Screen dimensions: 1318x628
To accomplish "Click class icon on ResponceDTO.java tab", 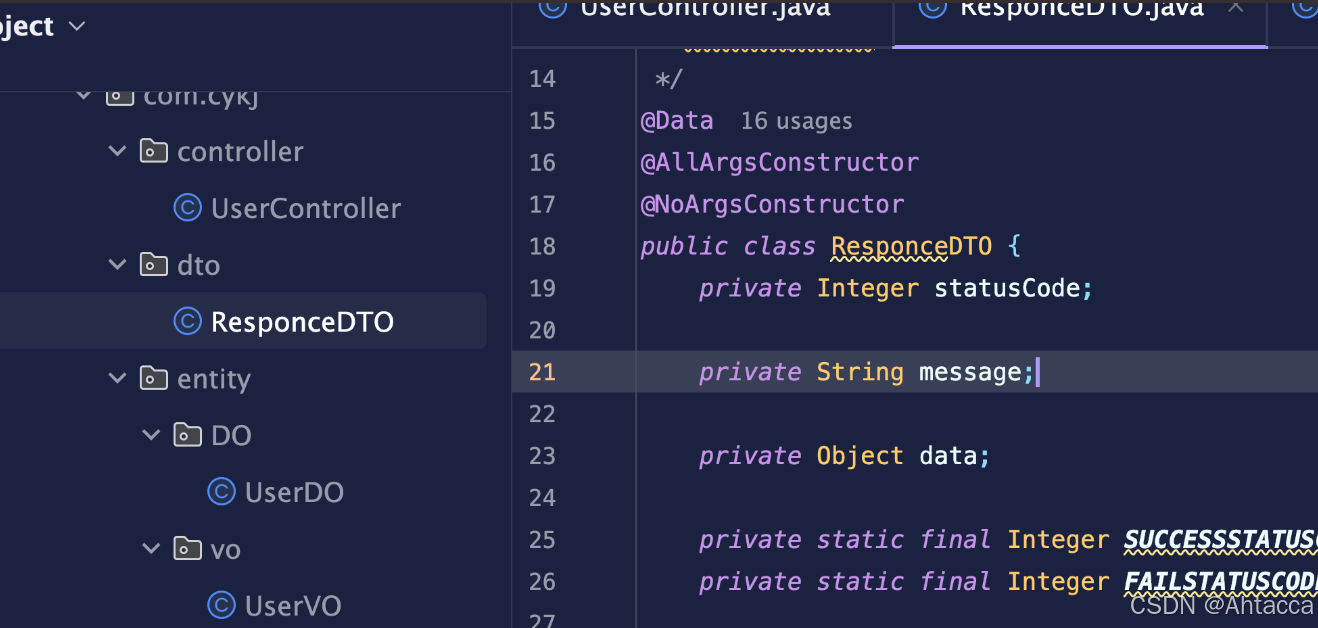I will (932, 8).
